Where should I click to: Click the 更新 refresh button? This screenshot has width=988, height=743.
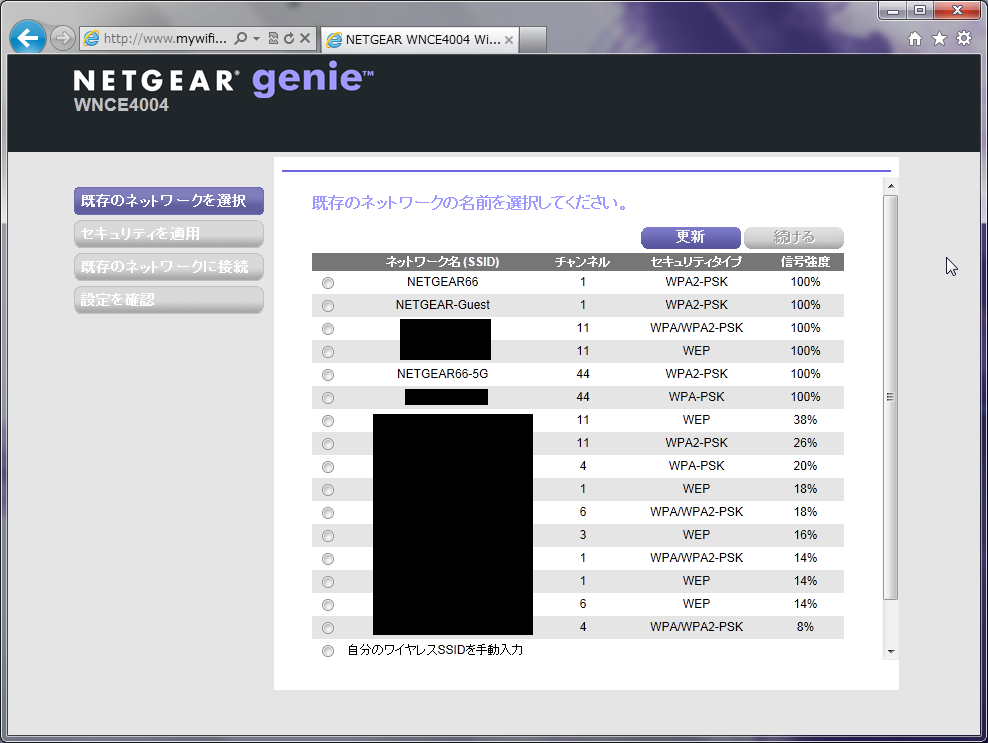tap(690, 237)
